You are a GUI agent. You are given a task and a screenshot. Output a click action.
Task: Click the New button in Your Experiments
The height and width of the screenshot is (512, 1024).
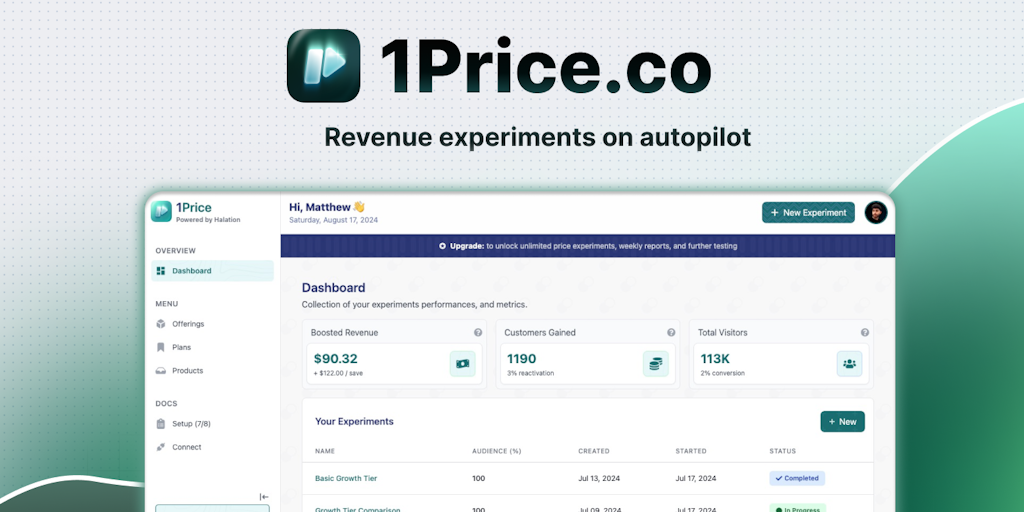[x=842, y=422]
